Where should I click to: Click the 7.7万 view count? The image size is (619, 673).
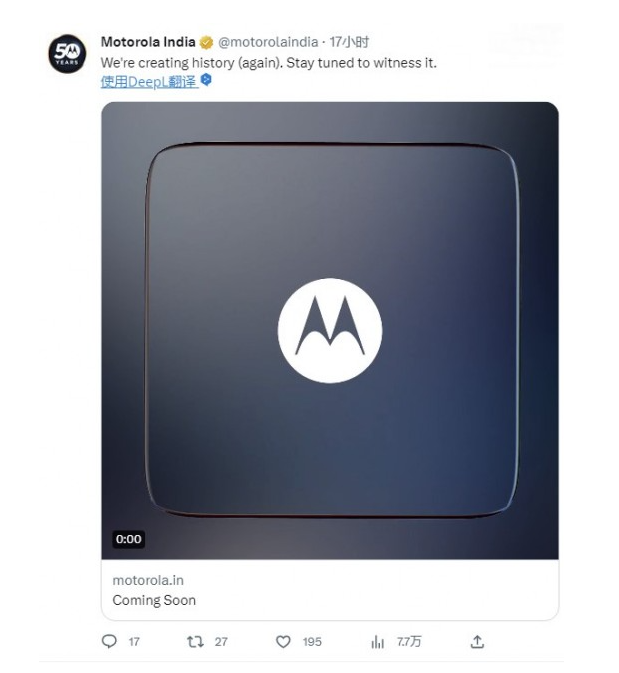pyautogui.click(x=409, y=641)
